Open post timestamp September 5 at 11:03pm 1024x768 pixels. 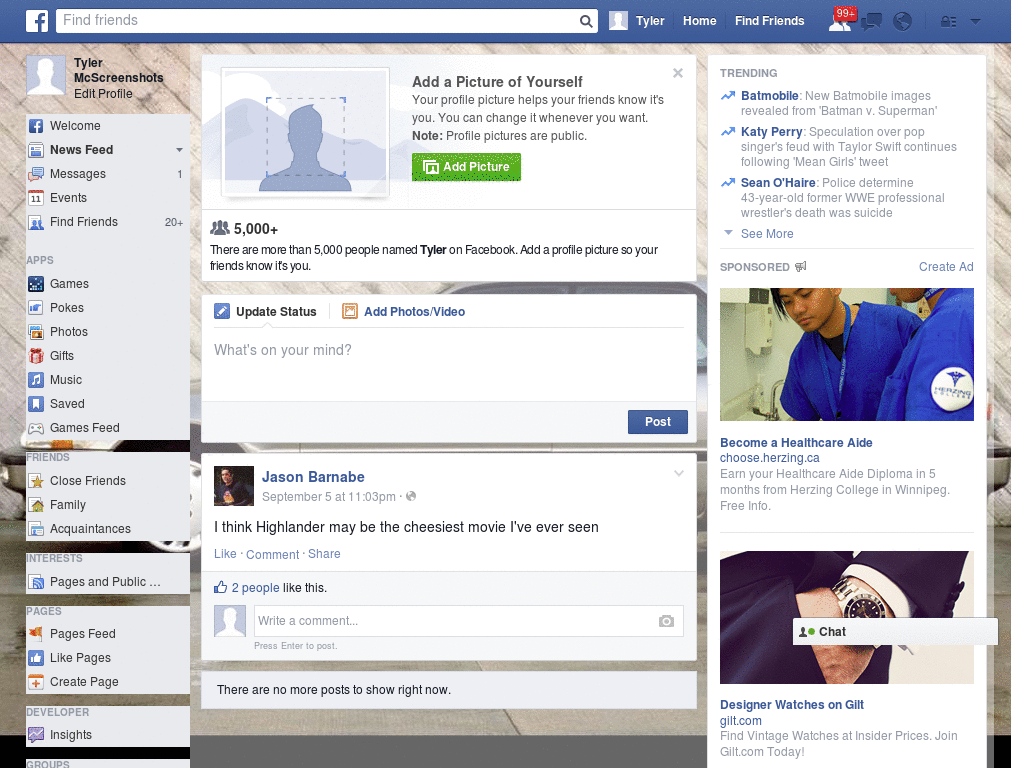(x=328, y=496)
